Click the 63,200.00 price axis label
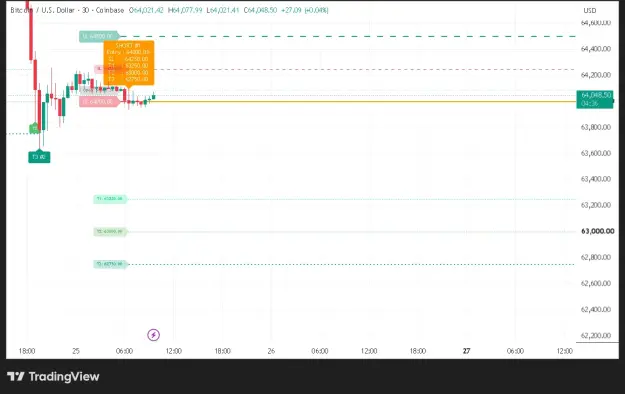The width and height of the screenshot is (625, 394). [x=596, y=205]
